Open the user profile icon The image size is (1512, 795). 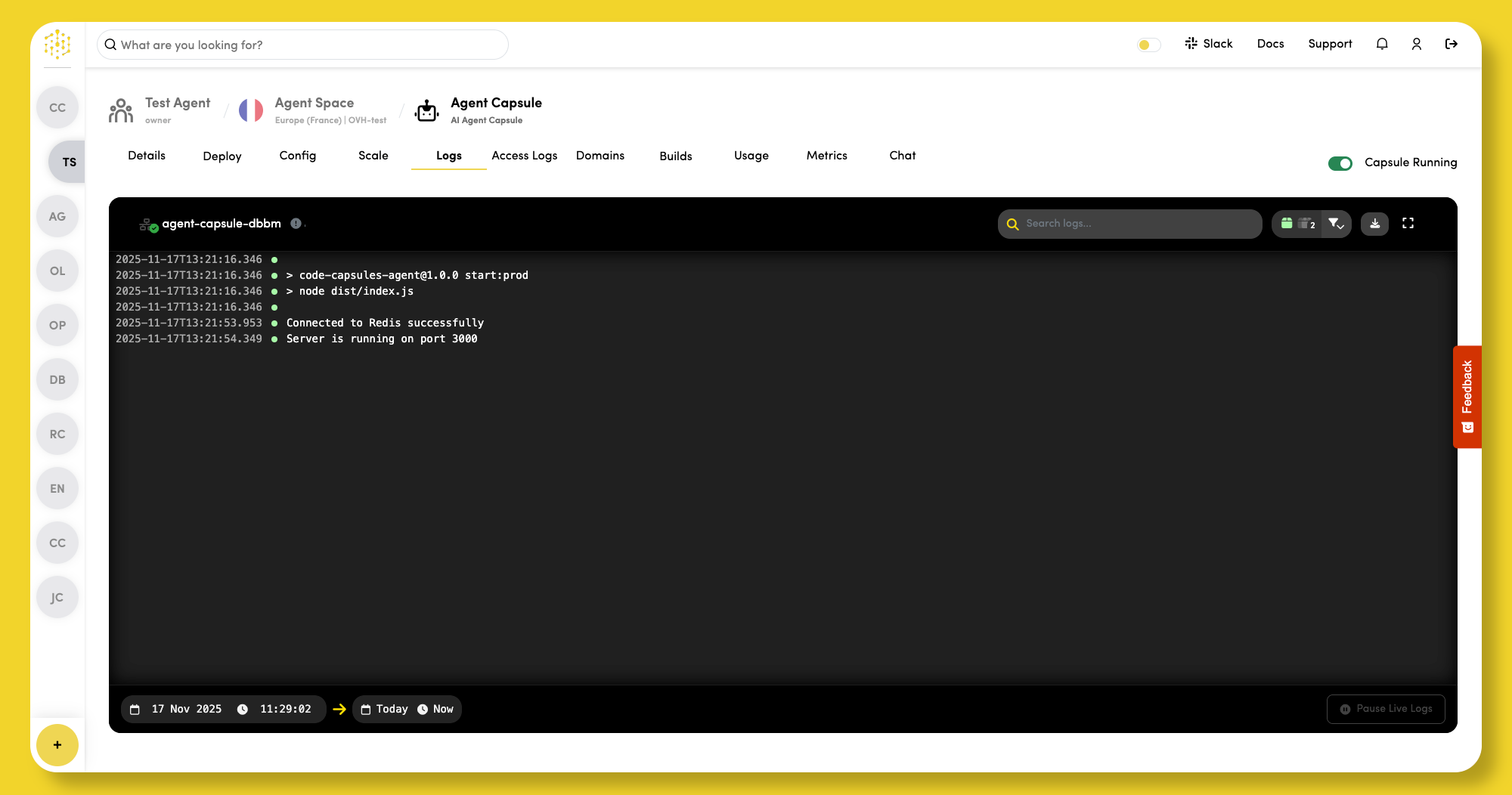[x=1417, y=44]
